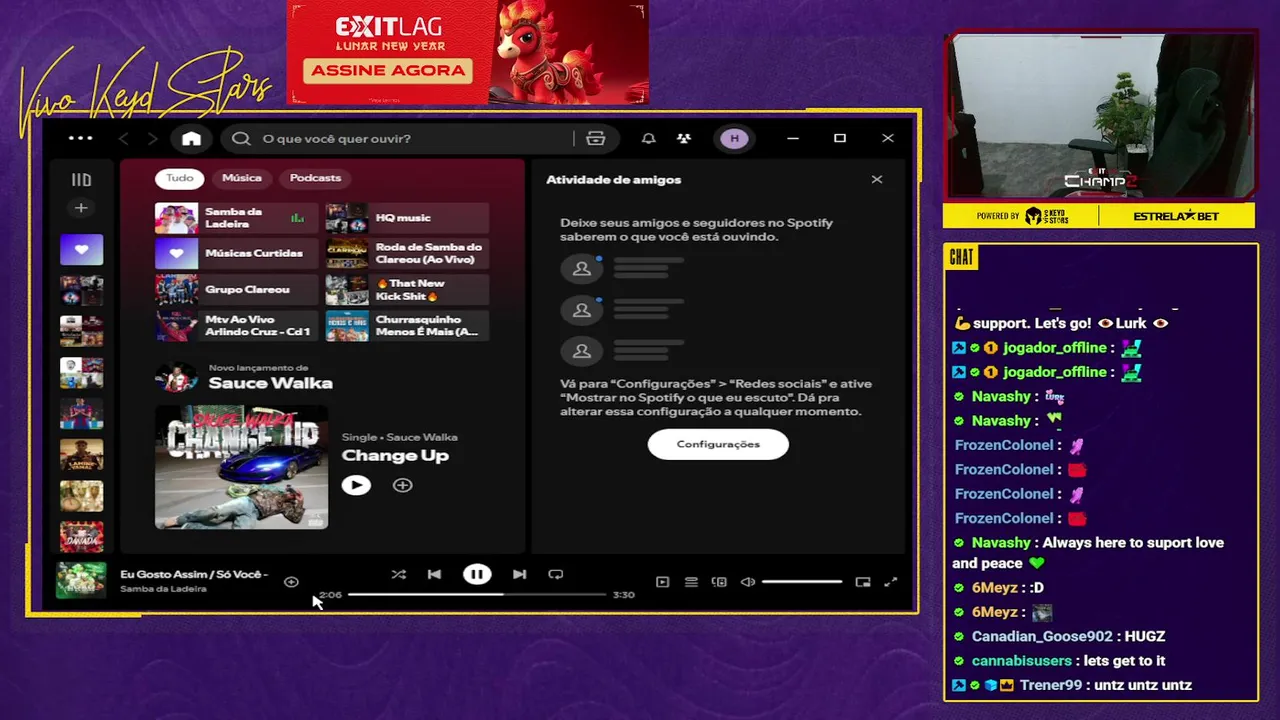Image resolution: width=1280 pixels, height=720 pixels.
Task: Open Mtv Ao Vivo Arlindo Cruz card
Action: point(236,325)
